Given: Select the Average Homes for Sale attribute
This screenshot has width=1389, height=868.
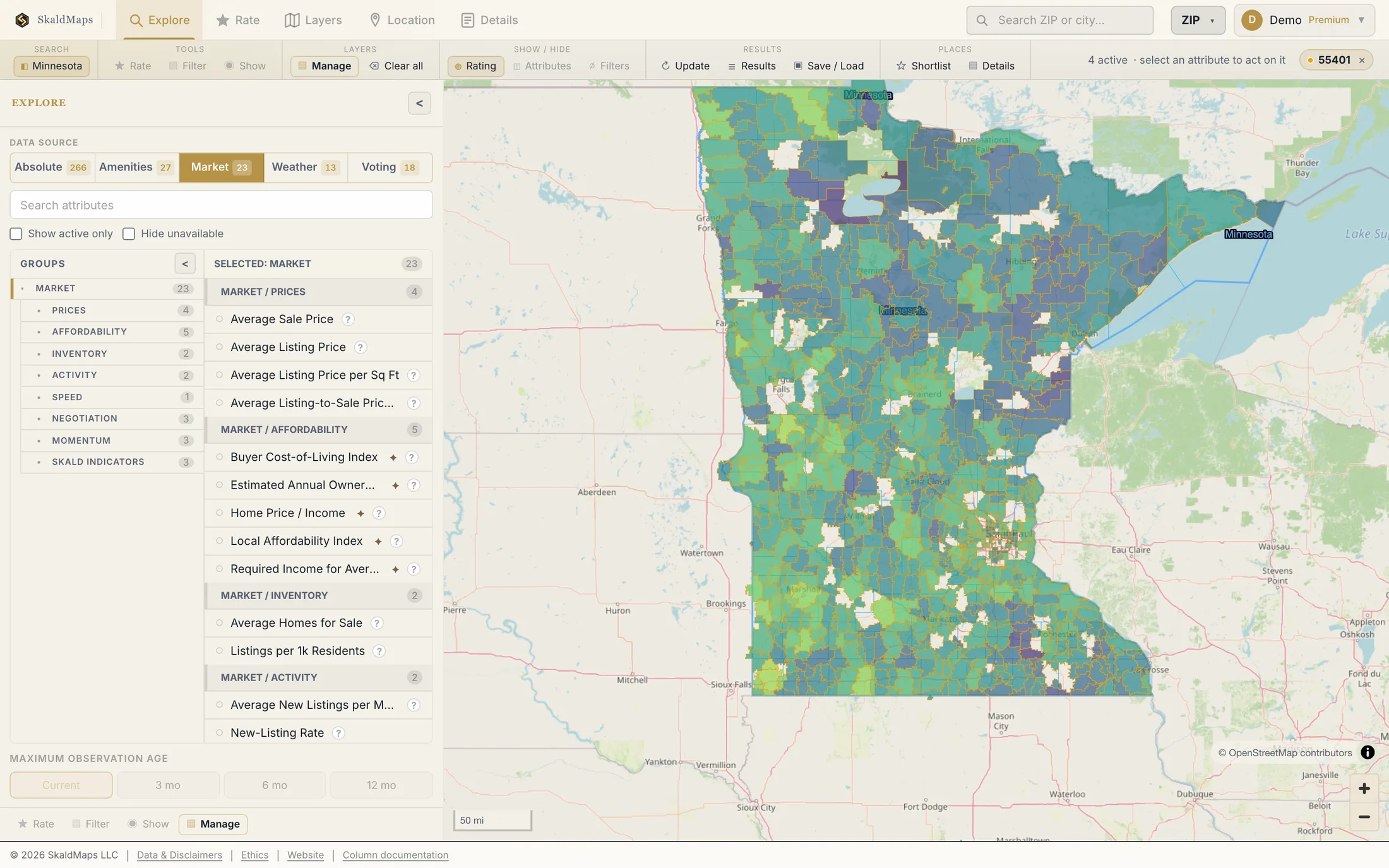Looking at the screenshot, I should coord(318,623).
